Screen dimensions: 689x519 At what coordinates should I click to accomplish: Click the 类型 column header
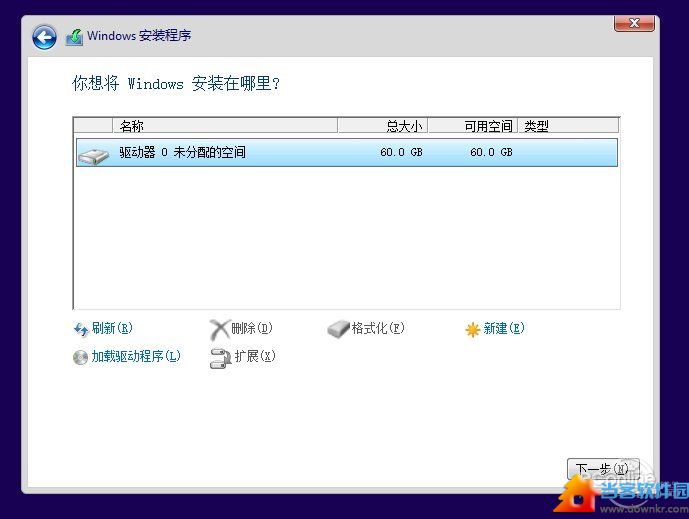coord(569,126)
